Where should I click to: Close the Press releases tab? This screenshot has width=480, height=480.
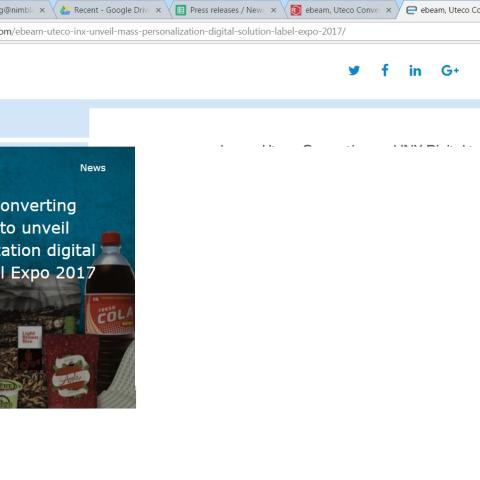click(x=274, y=10)
